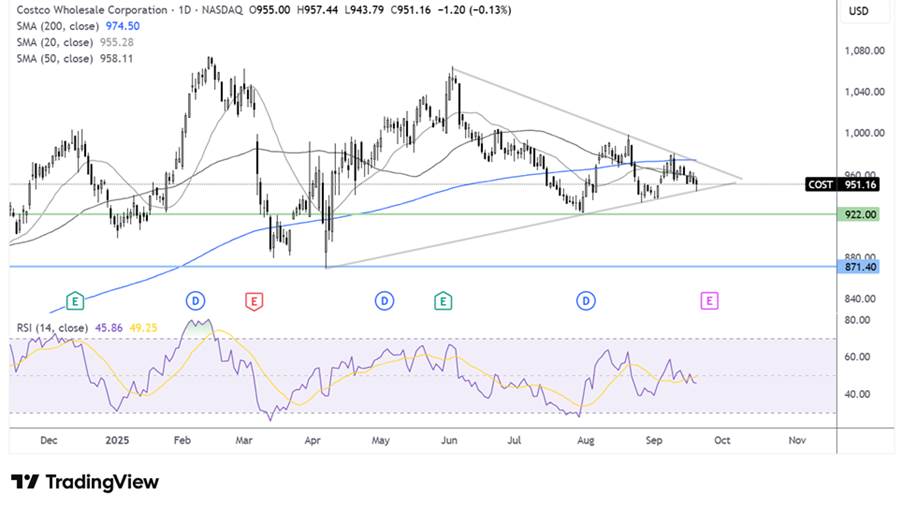Select the SMA (50, close) indicator legend
Screen dimensions: 902x510
pos(55,58)
